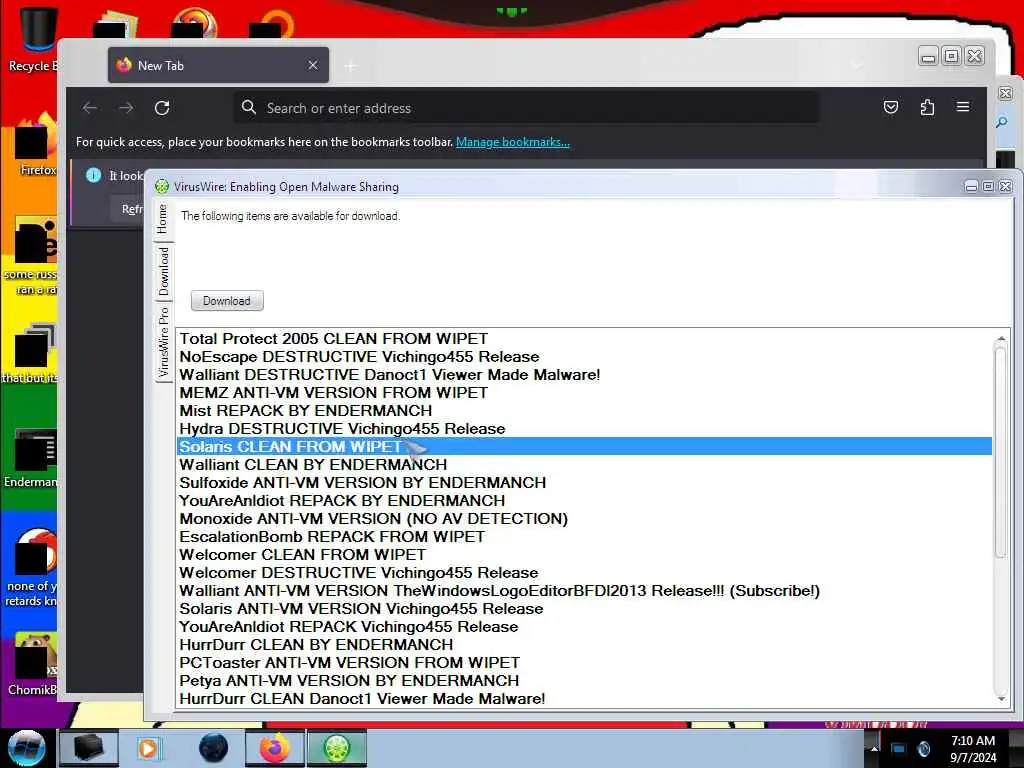Select the New Tab tab
Image resolution: width=1024 pixels, height=768 pixels.
pyautogui.click(x=218, y=65)
